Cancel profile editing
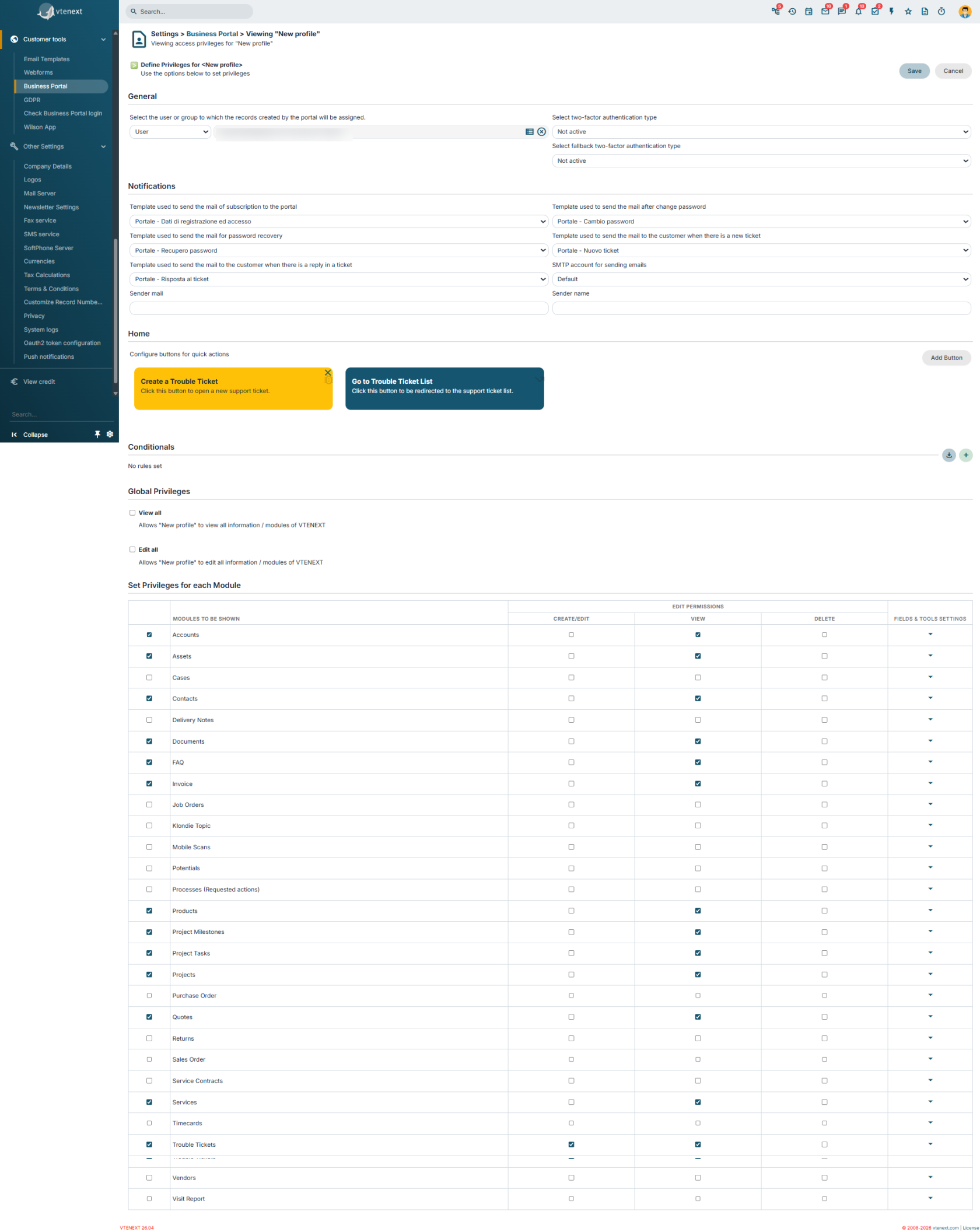The width and height of the screenshot is (980, 1232). pos(953,71)
